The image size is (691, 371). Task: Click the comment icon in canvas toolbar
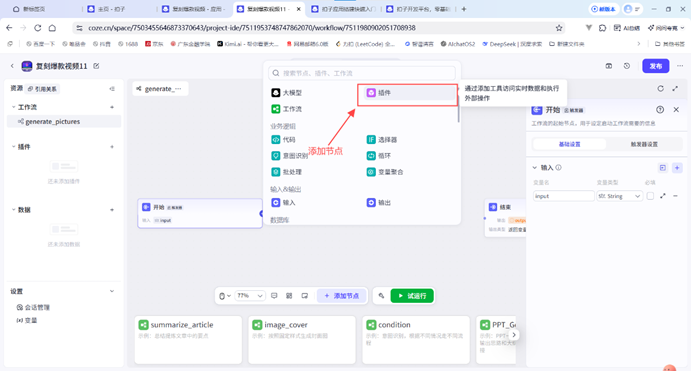274,296
